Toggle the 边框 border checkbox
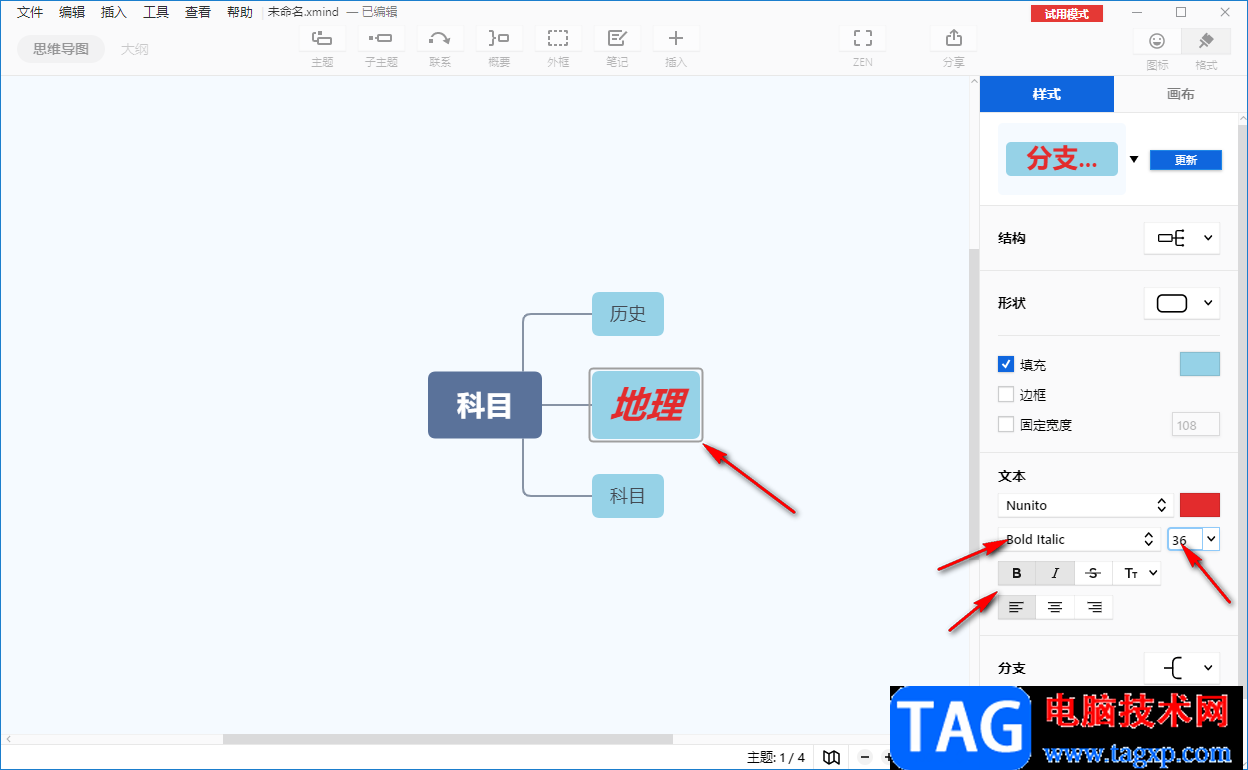 1006,395
